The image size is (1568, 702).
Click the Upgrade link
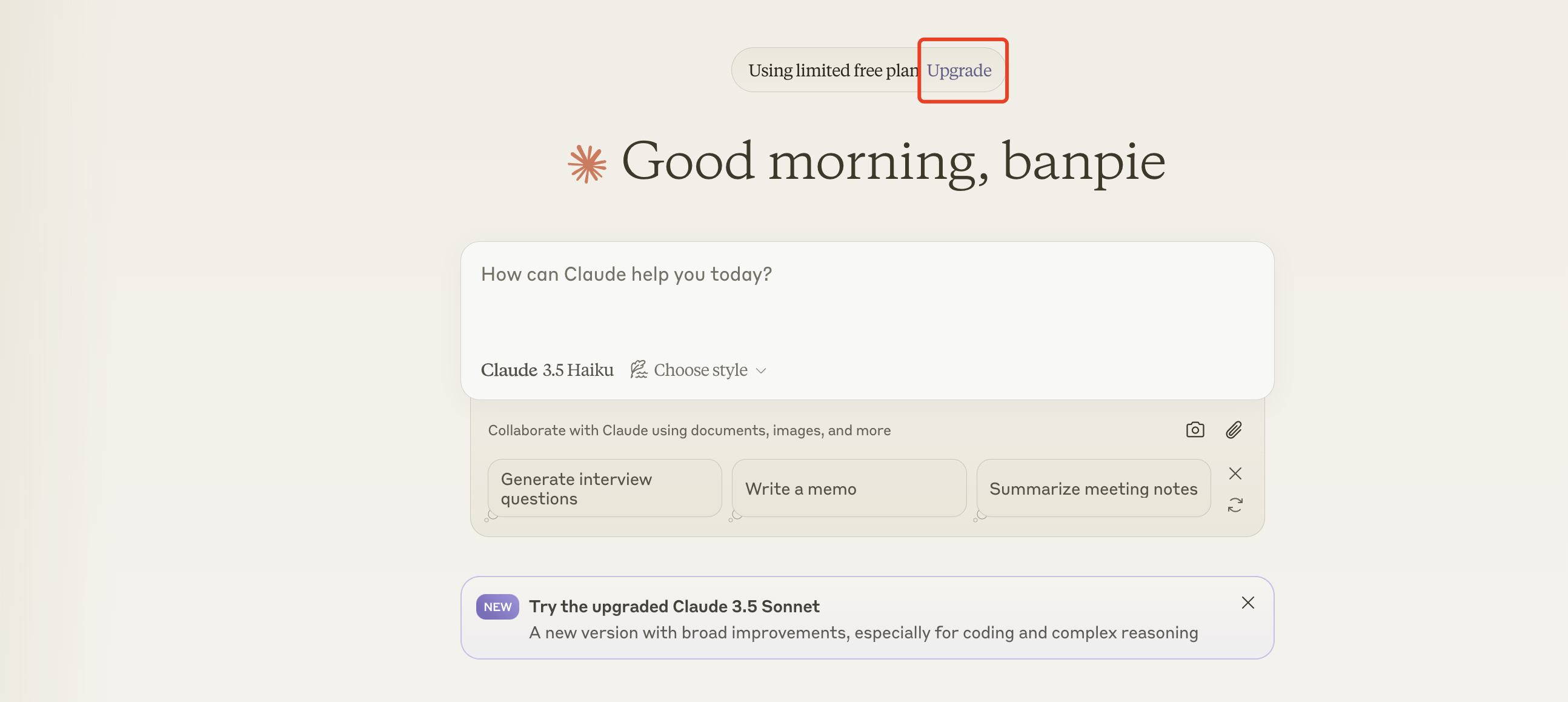click(958, 70)
